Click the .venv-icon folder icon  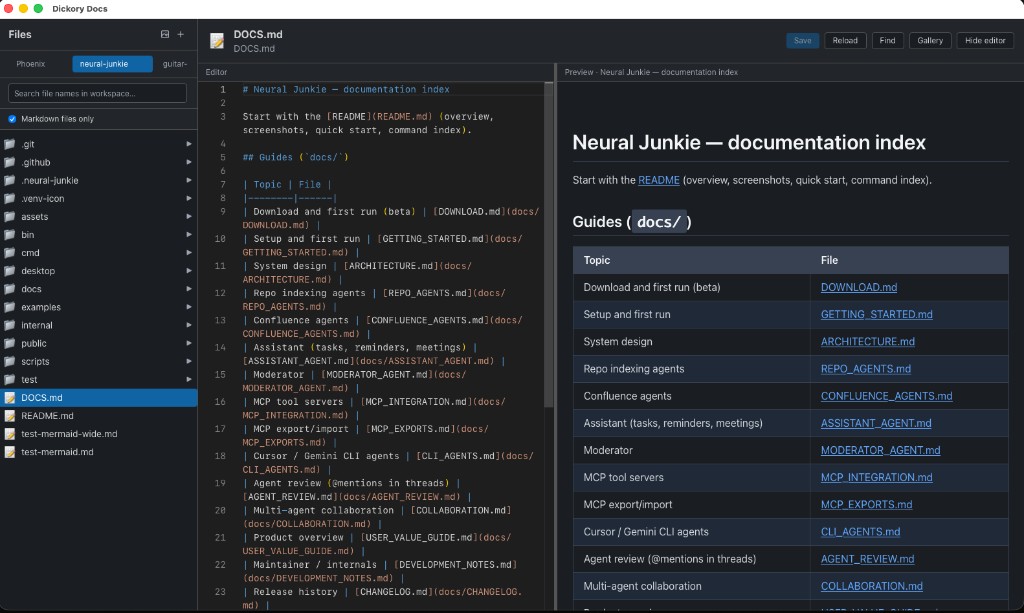point(10,198)
